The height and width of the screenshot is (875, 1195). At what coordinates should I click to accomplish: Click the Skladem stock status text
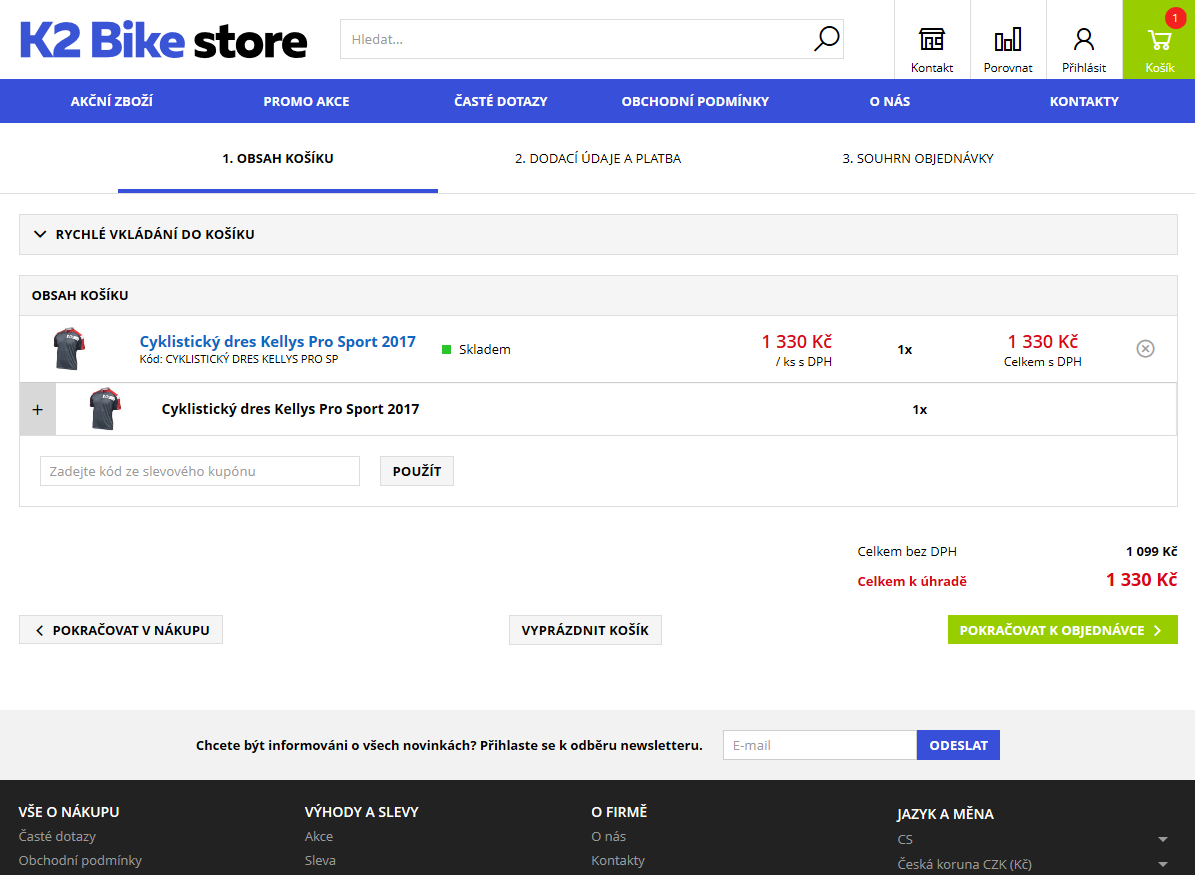coord(485,349)
